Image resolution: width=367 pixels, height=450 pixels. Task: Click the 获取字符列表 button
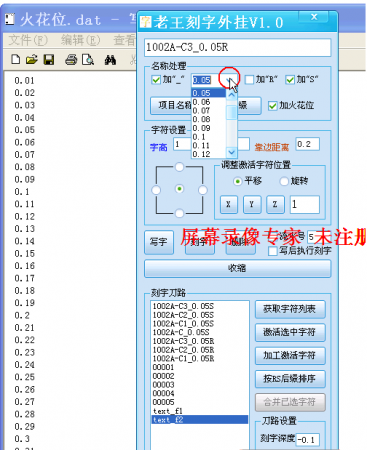coord(290,309)
